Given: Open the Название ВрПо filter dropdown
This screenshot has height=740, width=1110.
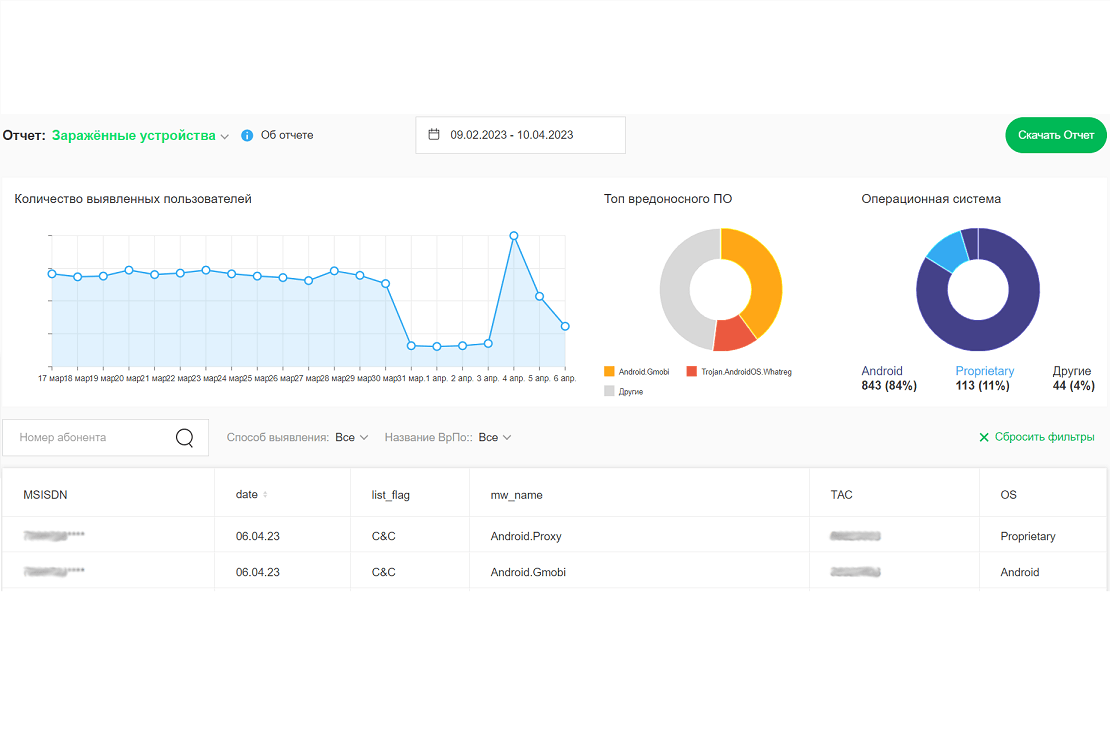Looking at the screenshot, I should tap(494, 438).
